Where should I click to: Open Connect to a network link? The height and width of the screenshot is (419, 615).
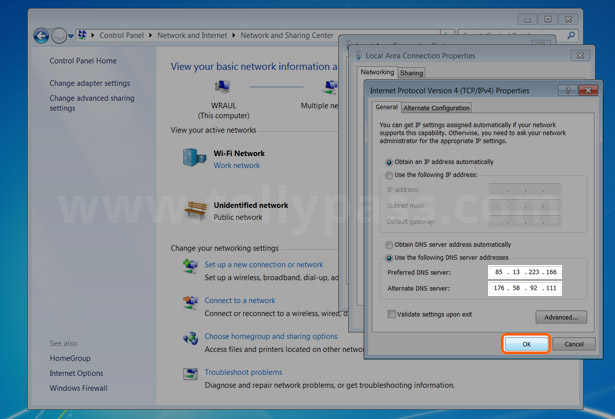240,301
